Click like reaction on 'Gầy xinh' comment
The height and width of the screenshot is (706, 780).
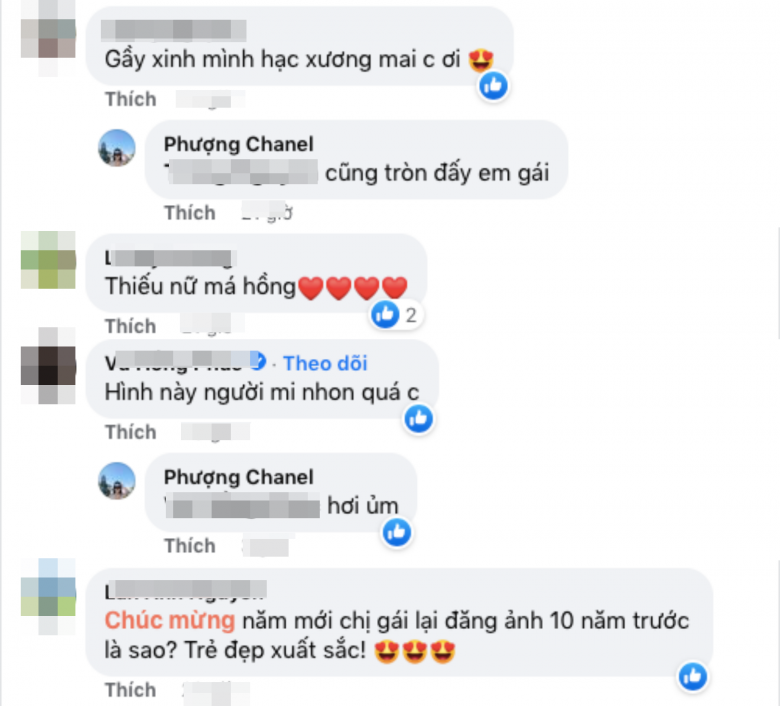[x=493, y=86]
